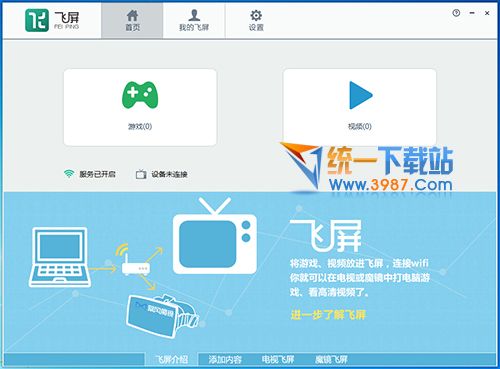
Task: Click the FeiPing logo icon
Action: (x=37, y=21)
